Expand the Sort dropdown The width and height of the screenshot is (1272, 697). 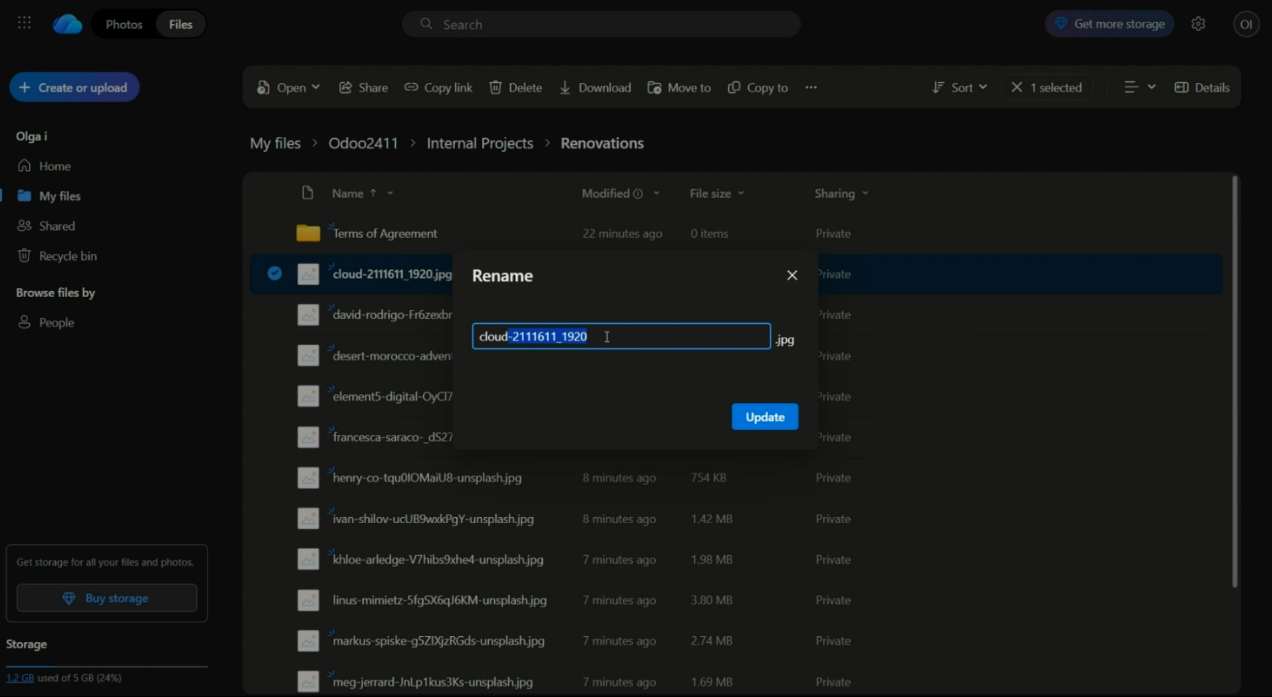(959, 88)
